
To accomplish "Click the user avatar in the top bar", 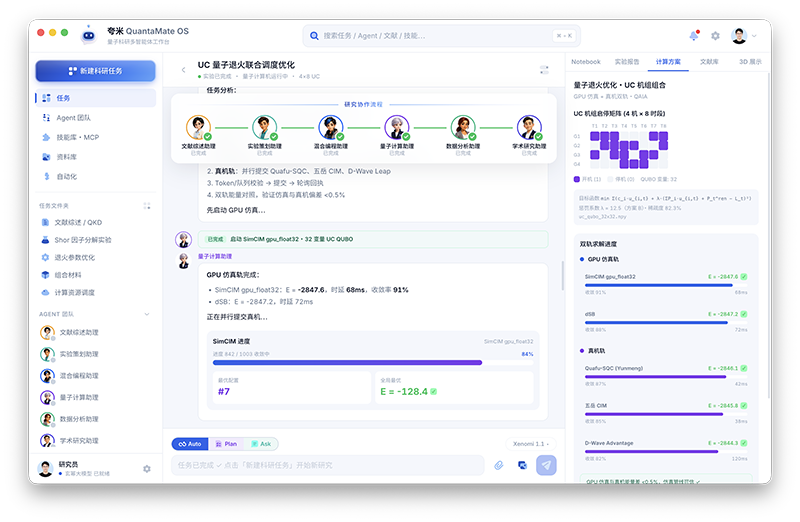I will point(739,36).
